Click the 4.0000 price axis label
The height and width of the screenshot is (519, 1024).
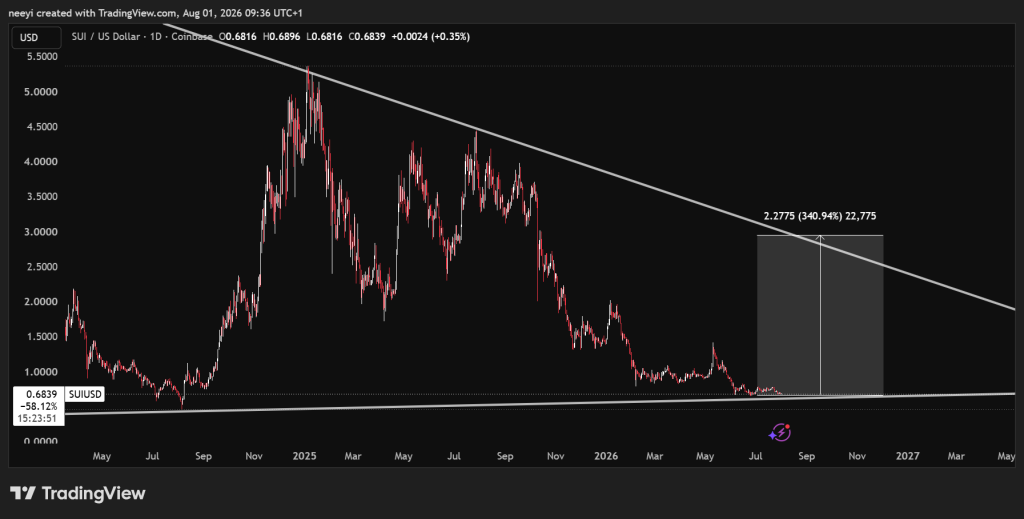(x=42, y=162)
